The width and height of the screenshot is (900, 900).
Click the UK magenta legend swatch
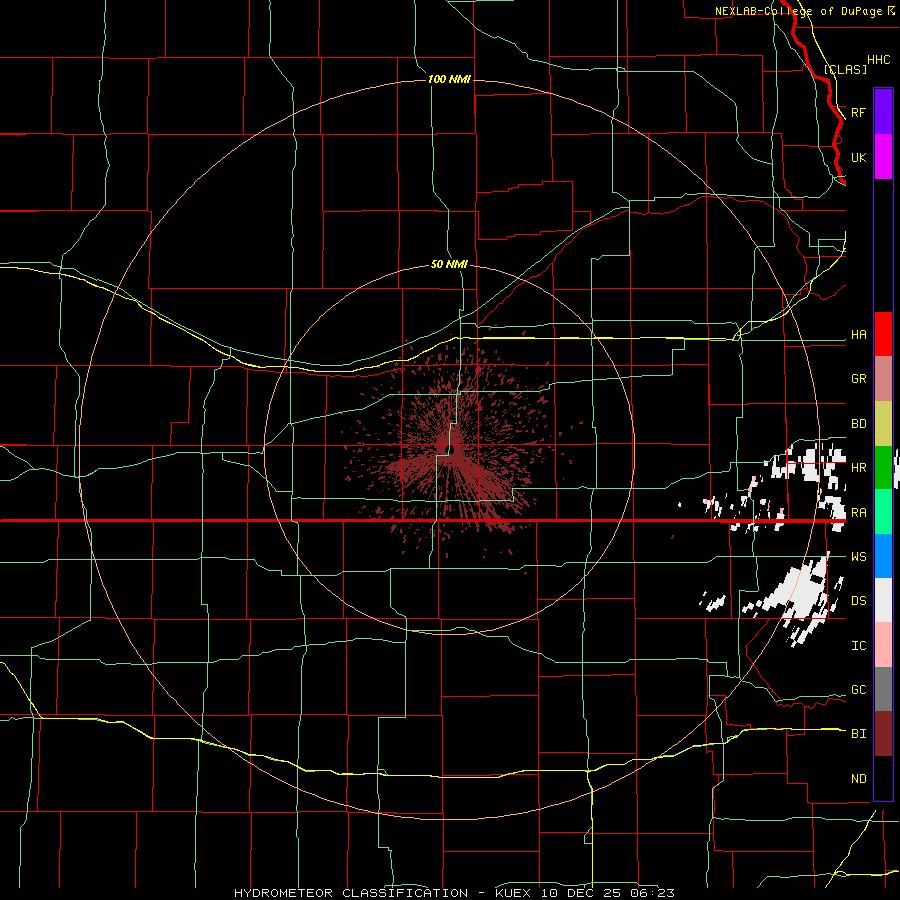click(883, 157)
